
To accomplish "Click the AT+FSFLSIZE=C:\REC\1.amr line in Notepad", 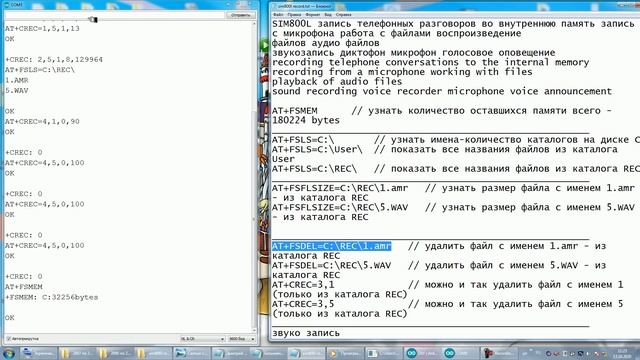I will (x=340, y=188).
